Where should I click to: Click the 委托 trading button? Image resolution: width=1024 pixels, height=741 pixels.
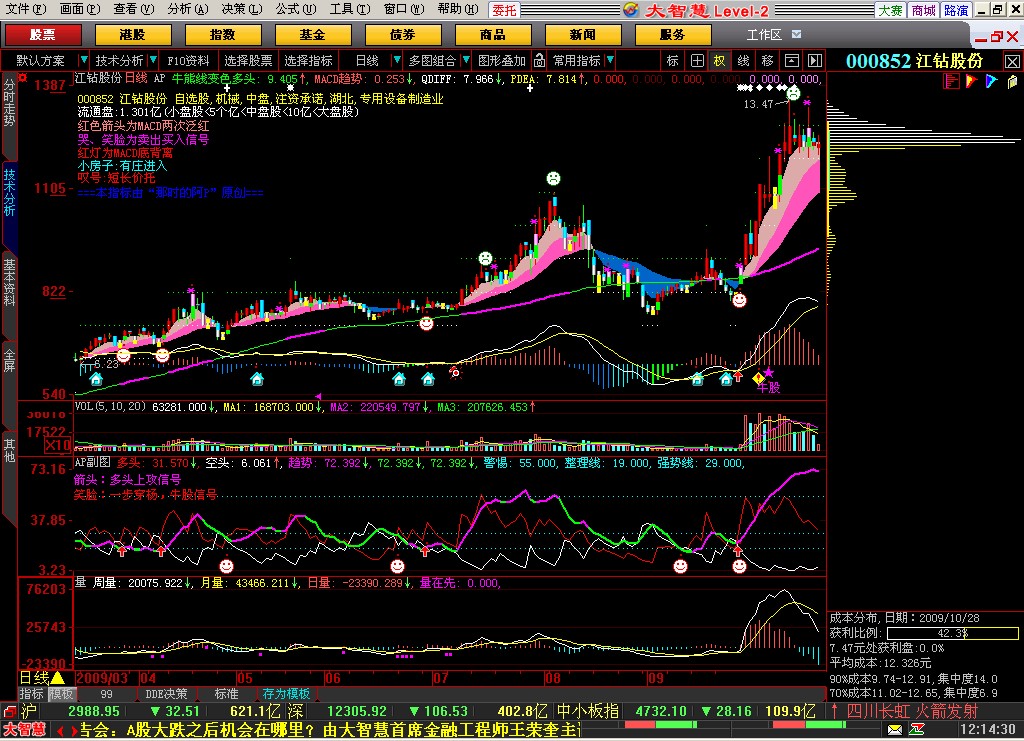[504, 10]
